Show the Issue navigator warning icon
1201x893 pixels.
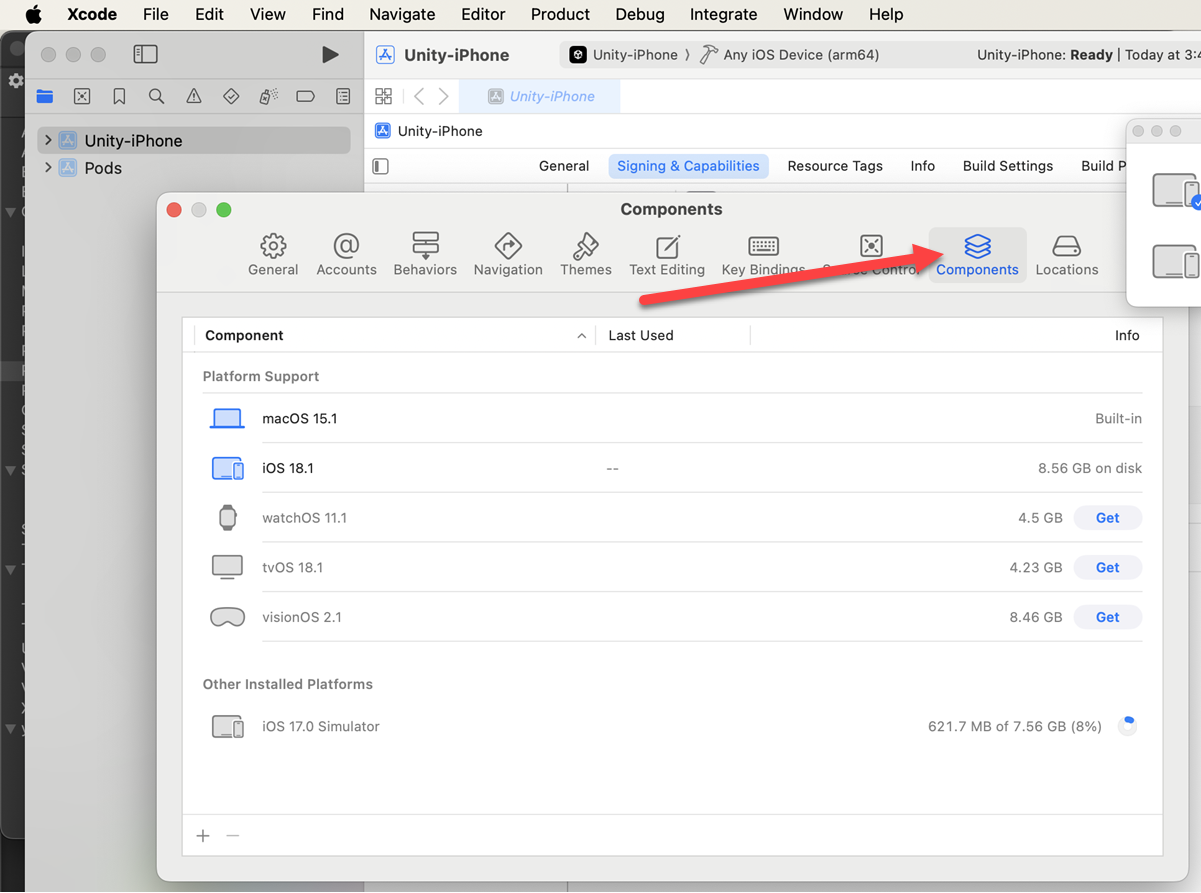coord(194,96)
